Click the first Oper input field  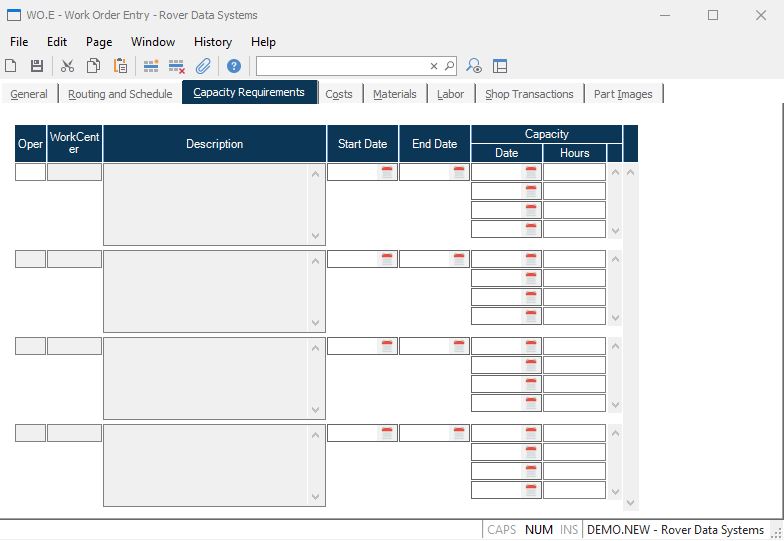point(30,172)
